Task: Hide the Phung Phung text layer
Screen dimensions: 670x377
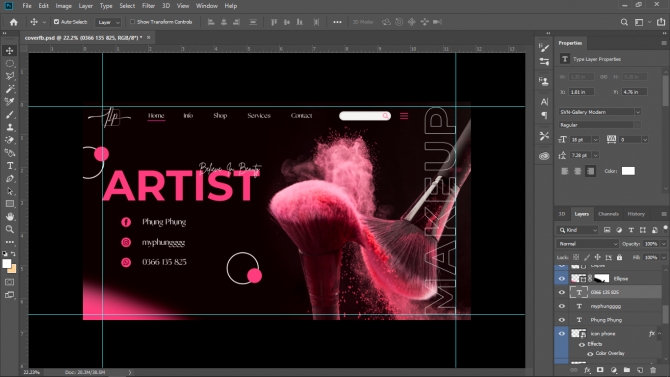Action: click(x=561, y=320)
